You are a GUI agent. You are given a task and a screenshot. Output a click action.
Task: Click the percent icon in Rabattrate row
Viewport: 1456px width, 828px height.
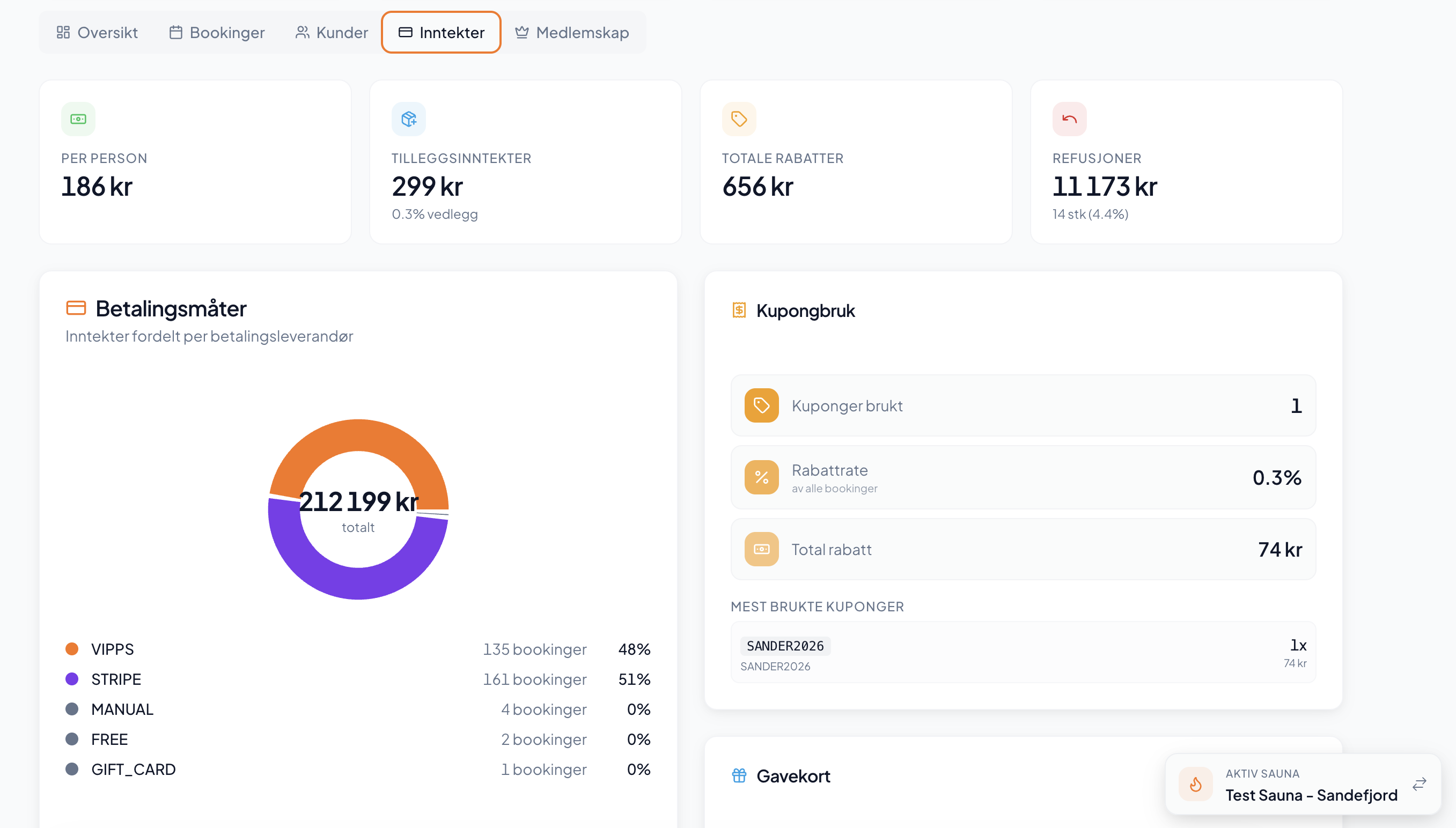click(762, 477)
